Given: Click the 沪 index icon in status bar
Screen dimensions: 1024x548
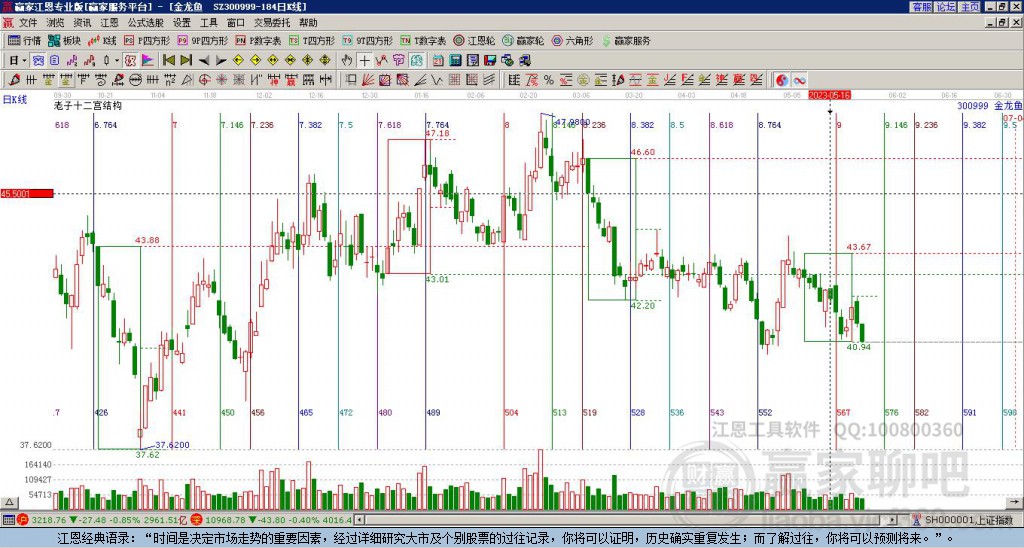Looking at the screenshot, I should (24, 520).
